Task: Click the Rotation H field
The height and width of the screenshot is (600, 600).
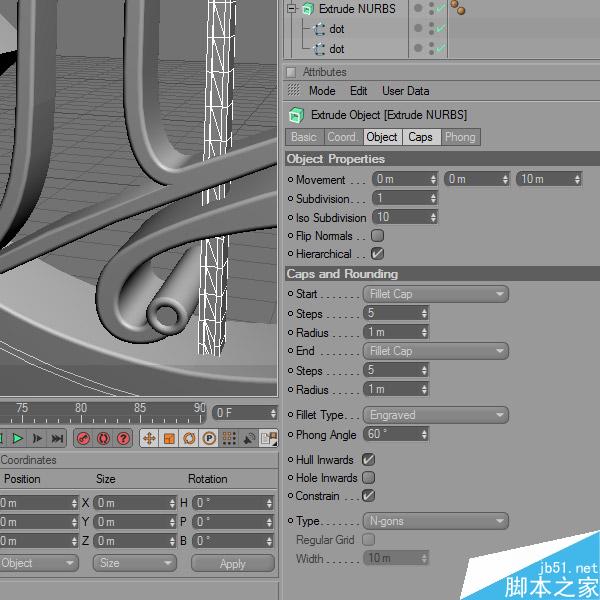Action: [x=233, y=503]
